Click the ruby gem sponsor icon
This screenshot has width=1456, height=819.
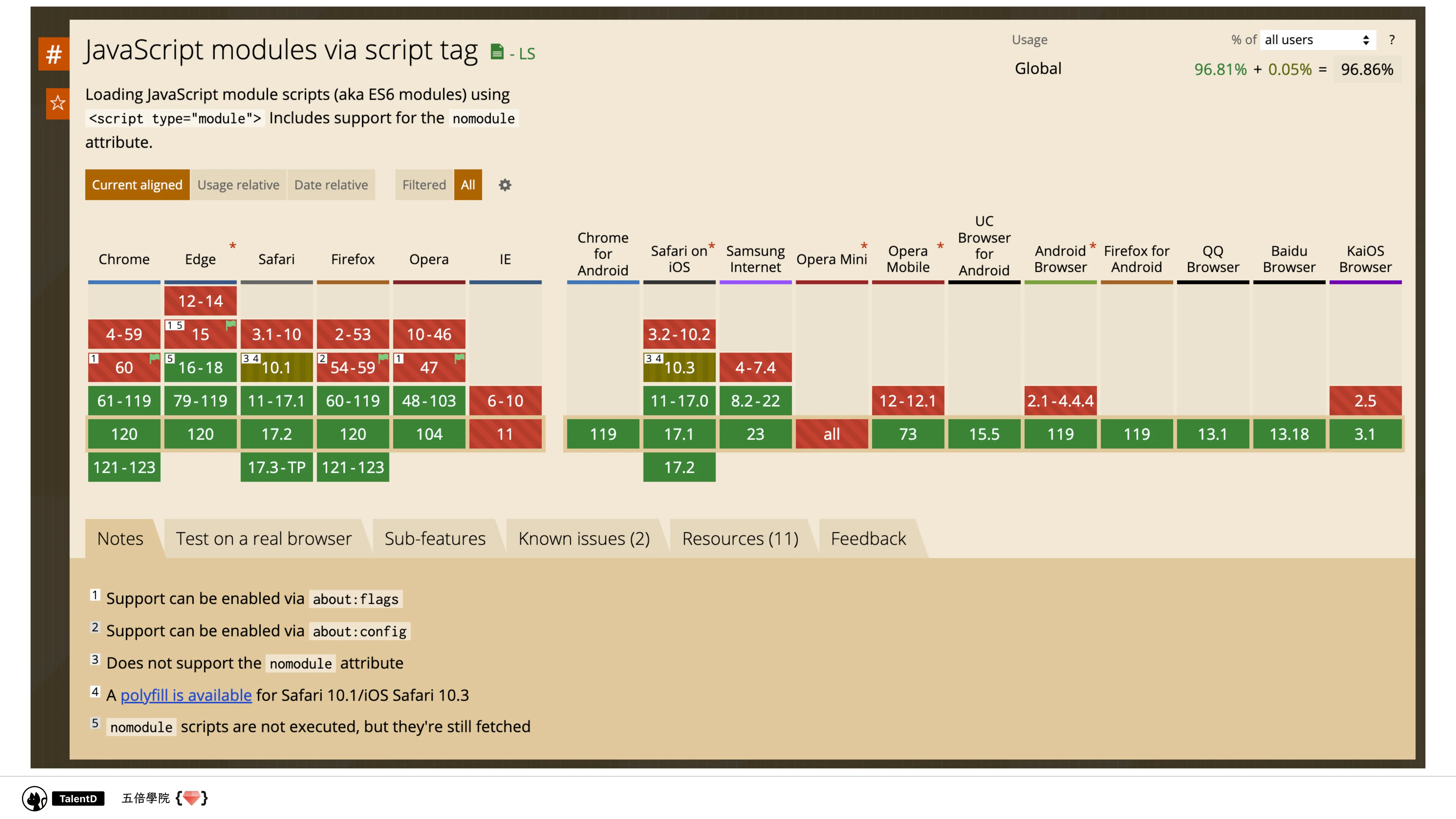pos(191,798)
